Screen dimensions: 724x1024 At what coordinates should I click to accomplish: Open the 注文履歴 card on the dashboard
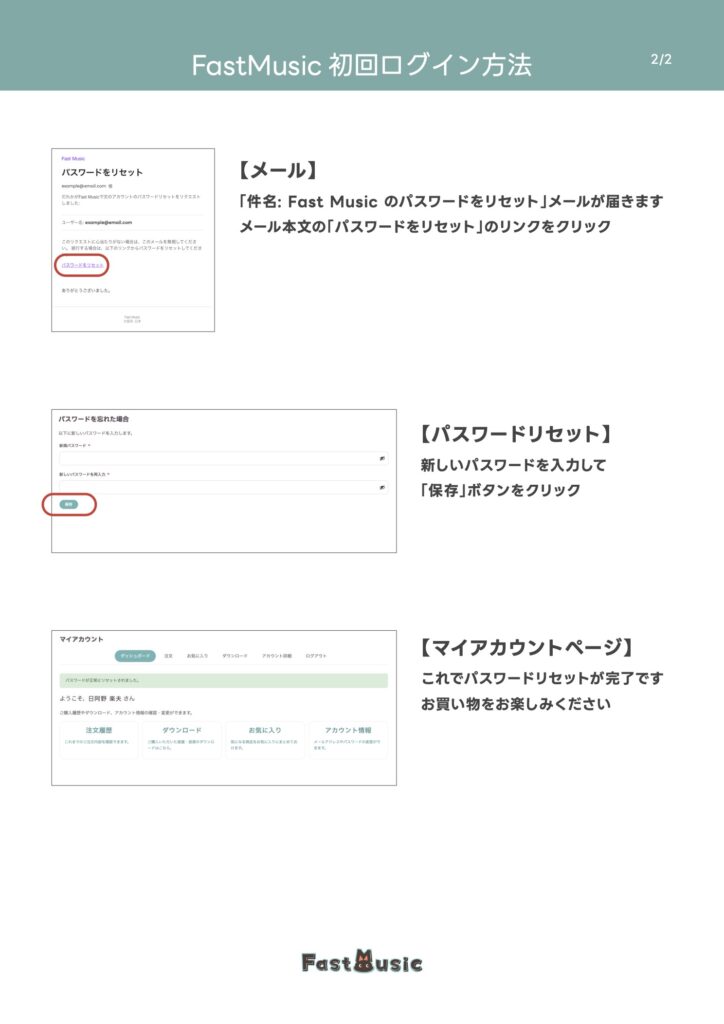[x=97, y=738]
